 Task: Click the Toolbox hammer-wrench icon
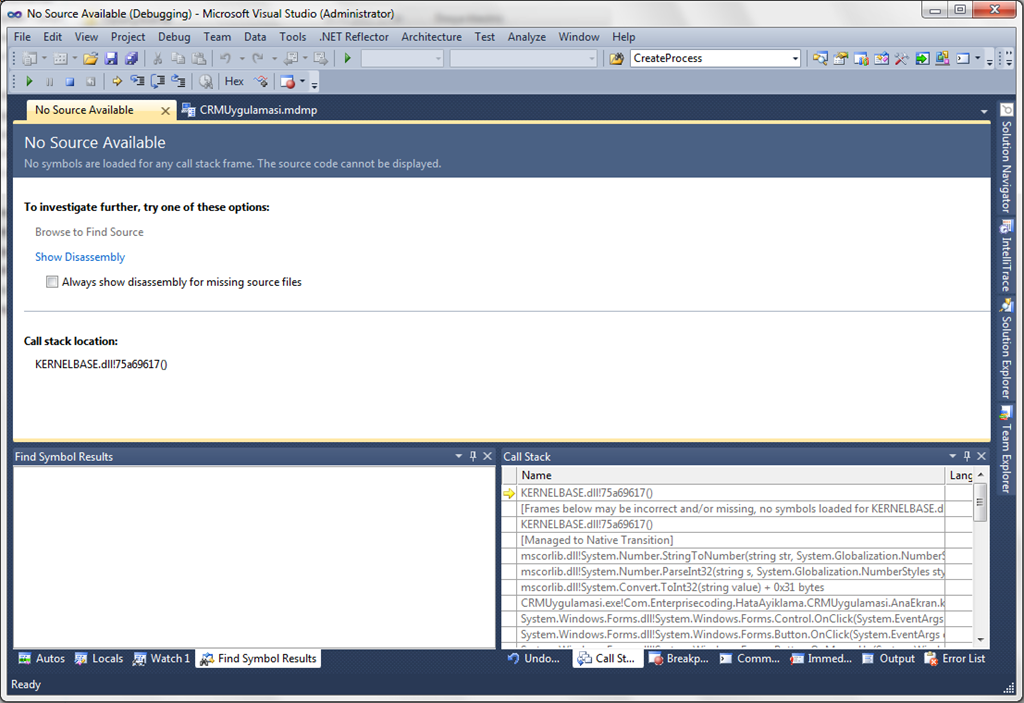click(x=901, y=59)
